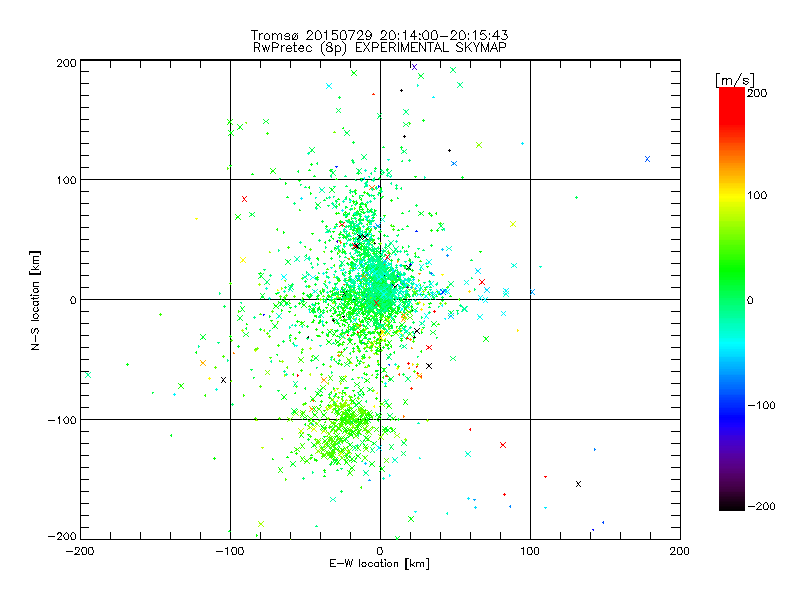This screenshot has height=600, width=800.
Task: Click the x-axis tick label '200'
Action: pyautogui.click(x=680, y=551)
